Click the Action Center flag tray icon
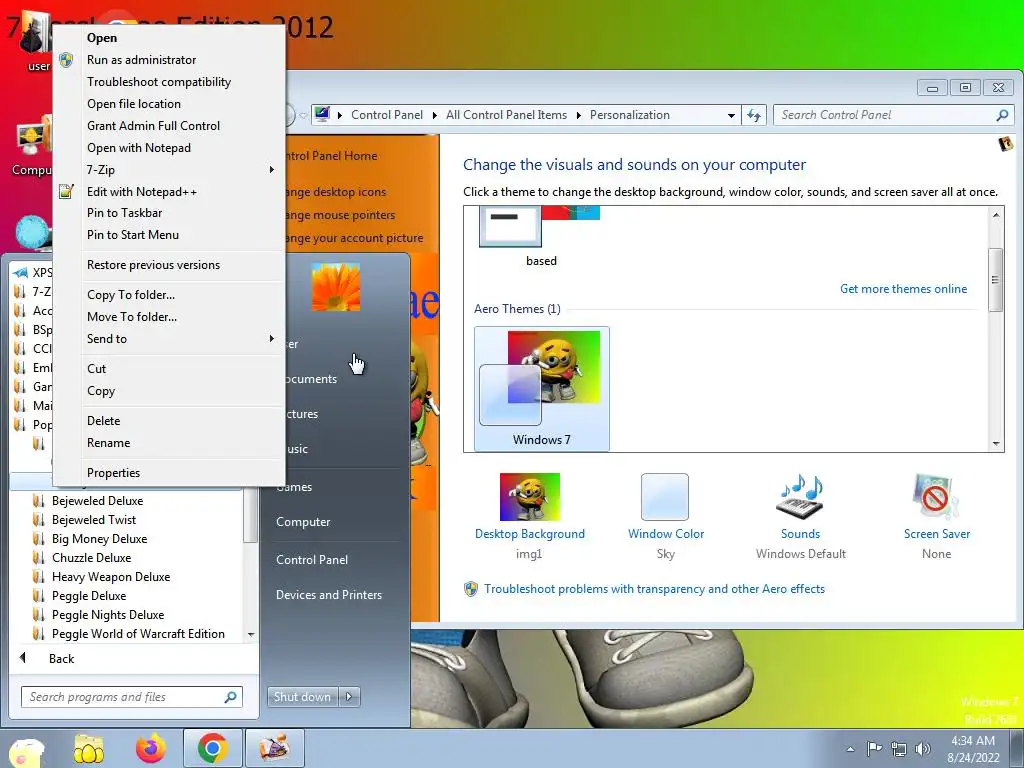 pyautogui.click(x=874, y=748)
